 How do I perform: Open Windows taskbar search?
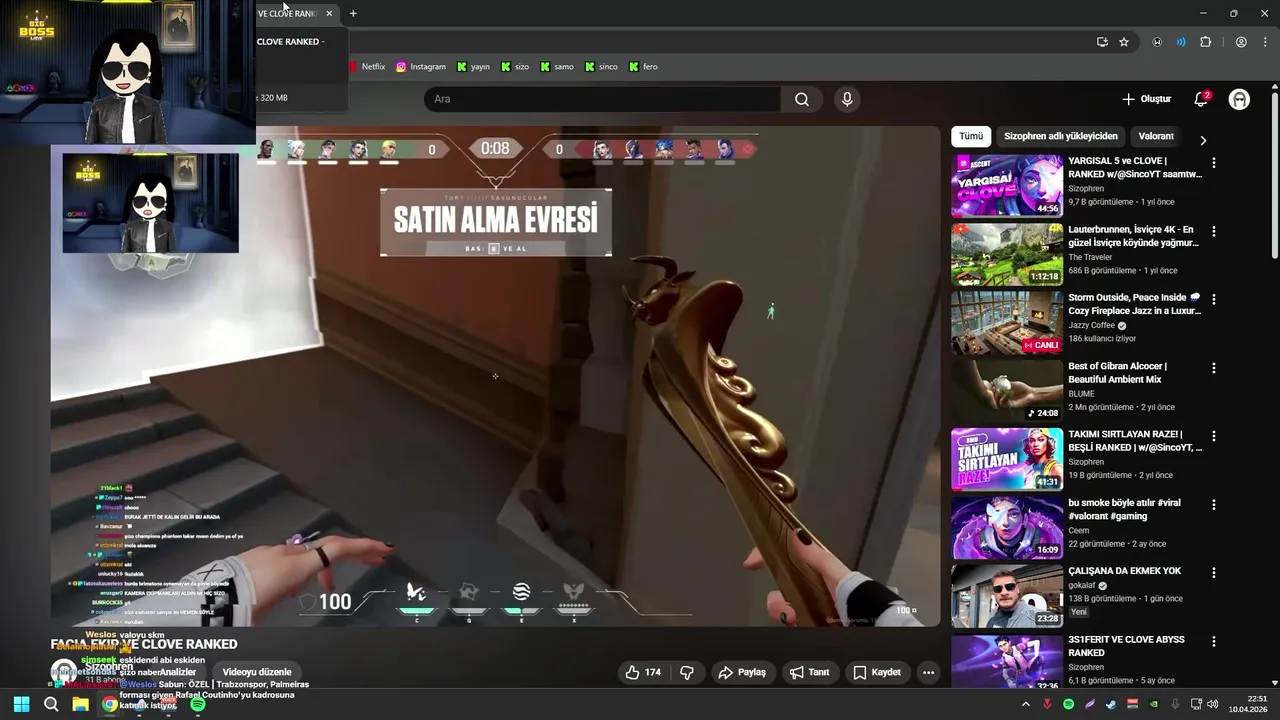51,704
